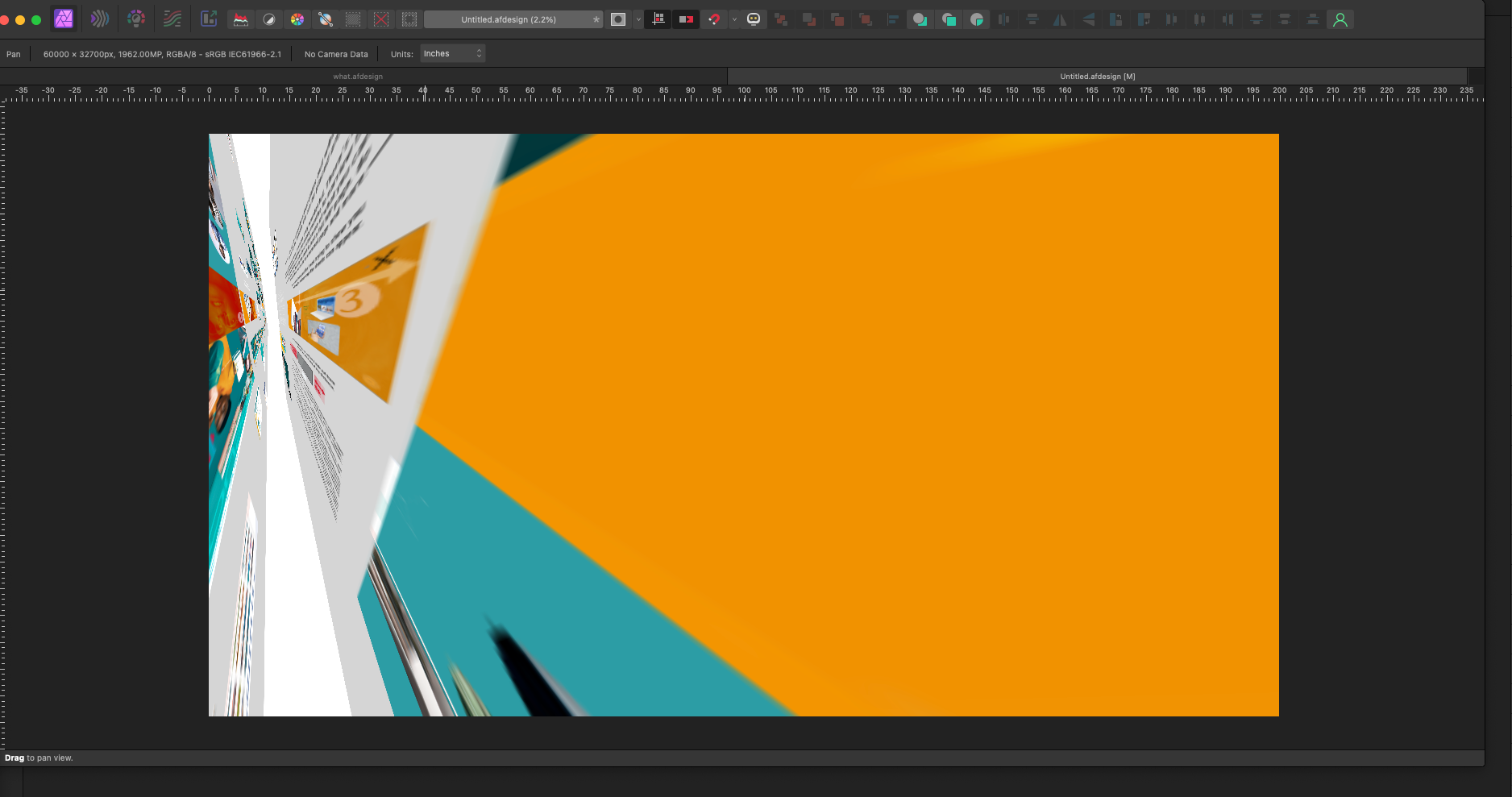Image resolution: width=1512 pixels, height=797 pixels.
Task: Open the Units dropdown showing Inches
Action: pyautogui.click(x=452, y=54)
